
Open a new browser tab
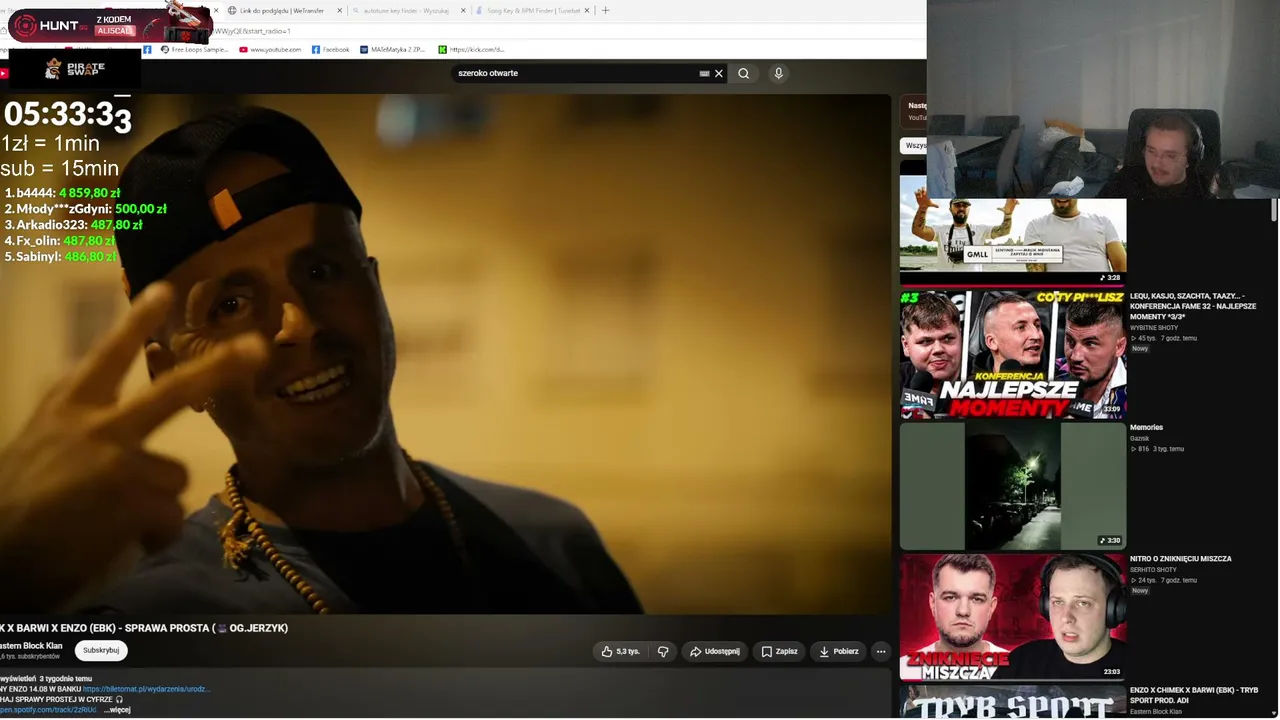tap(605, 11)
